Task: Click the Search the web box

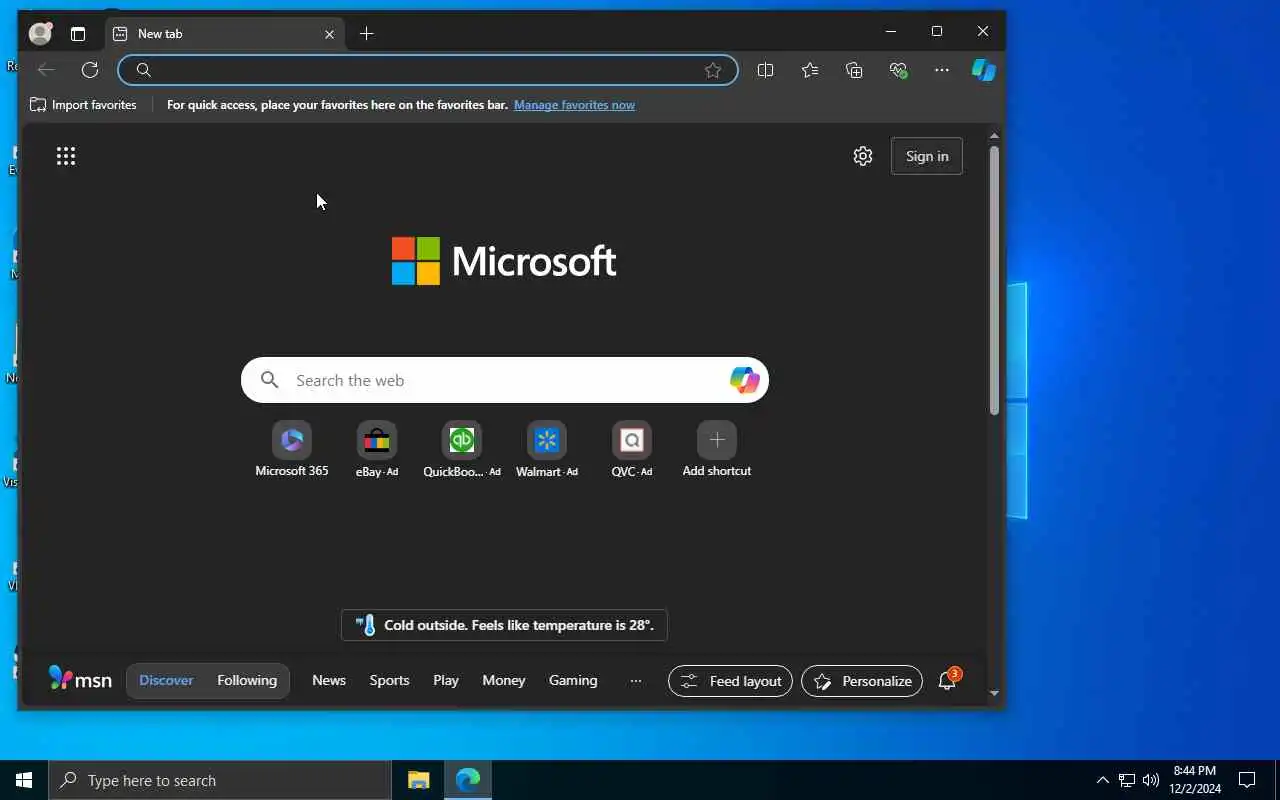Action: click(x=505, y=380)
